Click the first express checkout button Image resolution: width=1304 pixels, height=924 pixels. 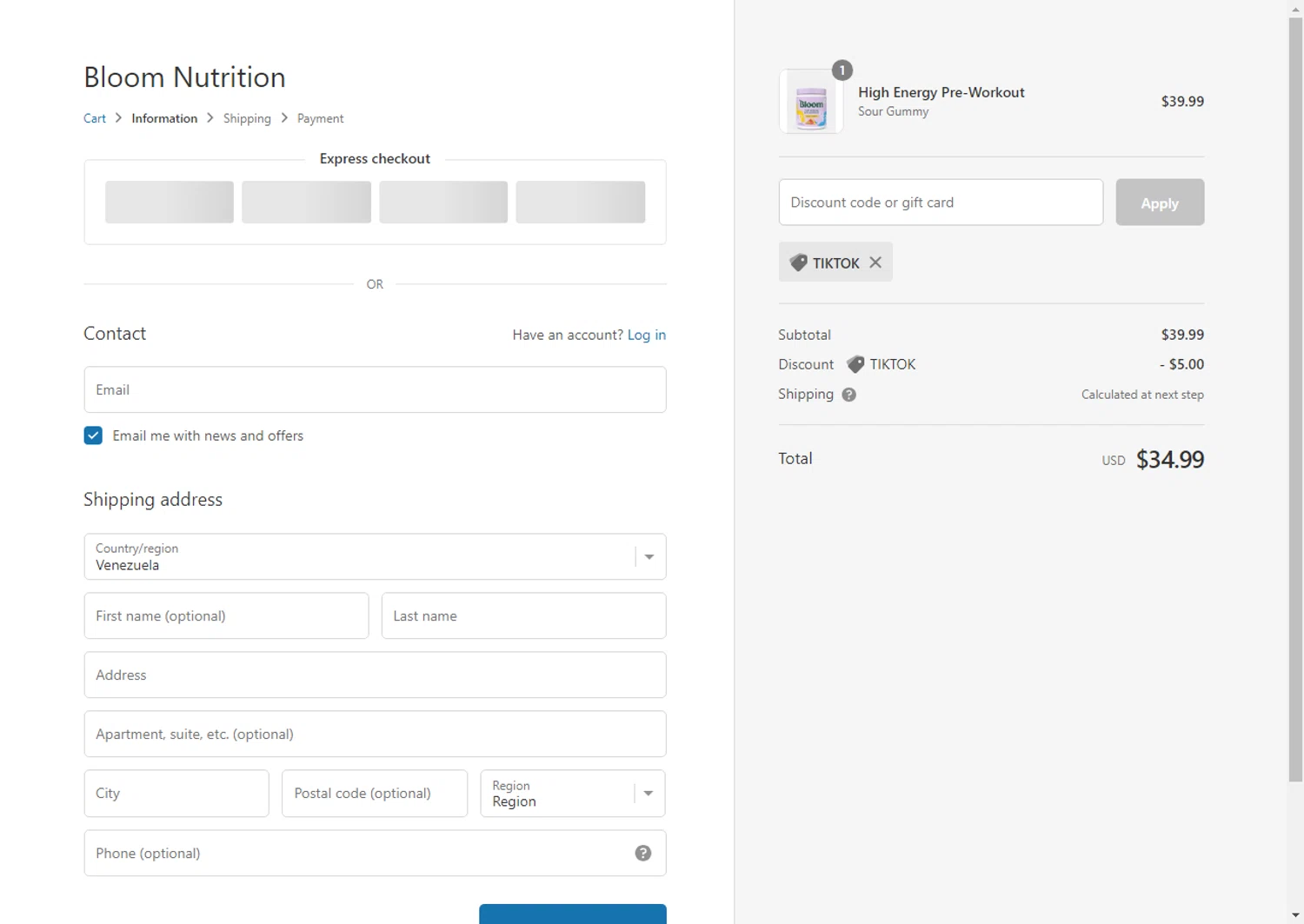click(170, 202)
